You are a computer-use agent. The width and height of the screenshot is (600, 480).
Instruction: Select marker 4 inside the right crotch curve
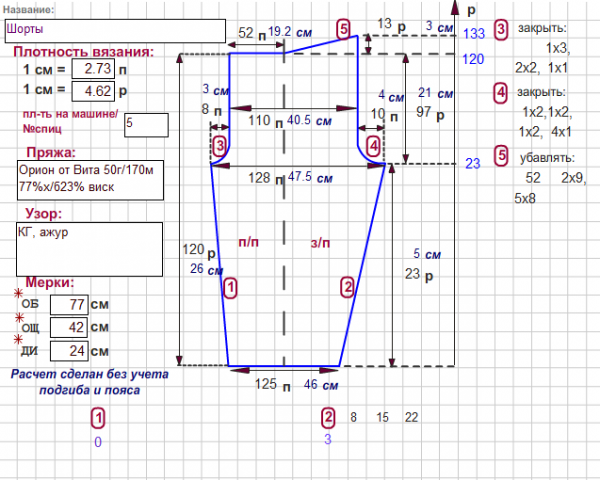373,146
